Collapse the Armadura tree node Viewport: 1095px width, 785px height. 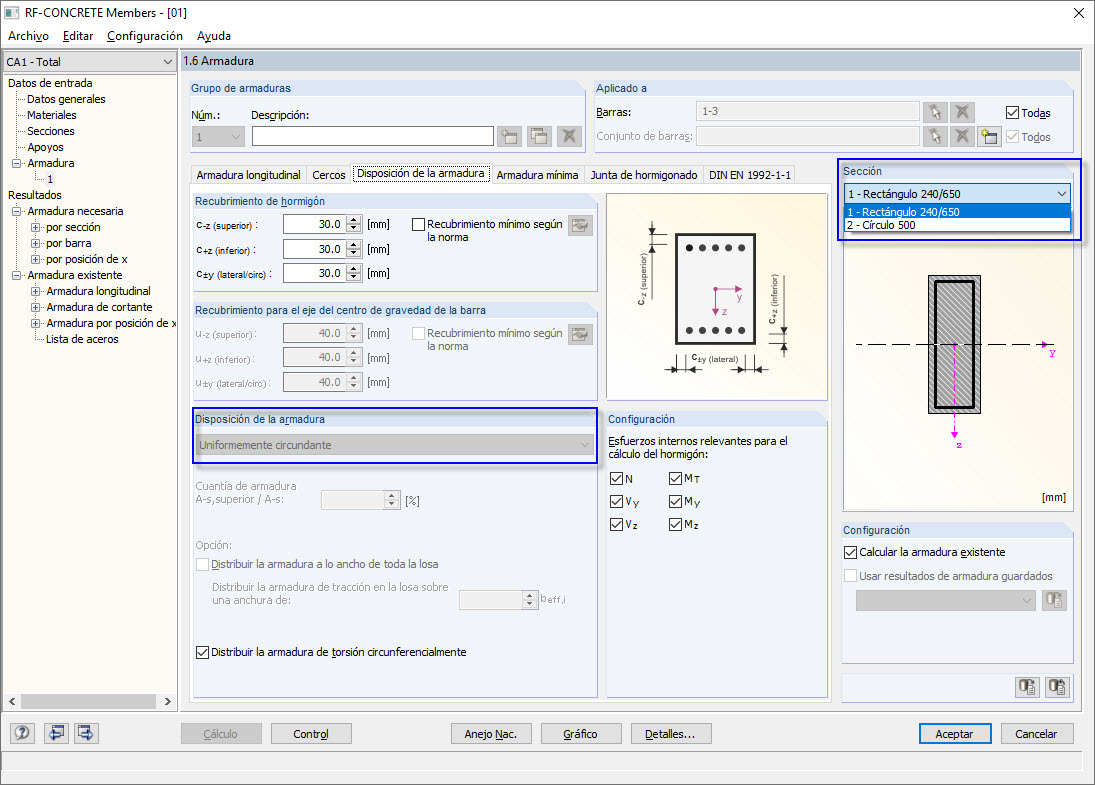[x=16, y=163]
